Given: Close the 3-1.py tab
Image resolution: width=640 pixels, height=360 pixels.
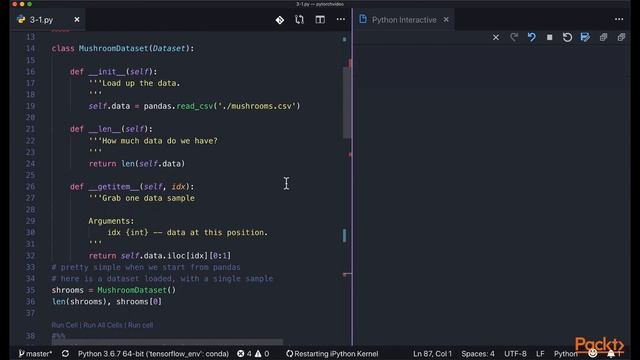Looking at the screenshot, I should click(77, 20).
